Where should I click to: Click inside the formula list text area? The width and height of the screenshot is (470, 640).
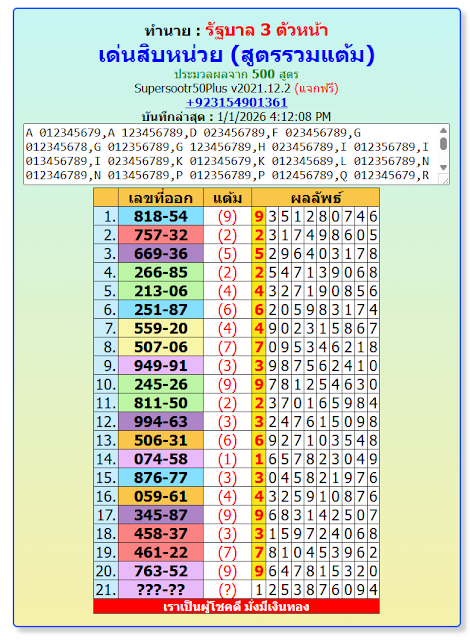(231, 154)
